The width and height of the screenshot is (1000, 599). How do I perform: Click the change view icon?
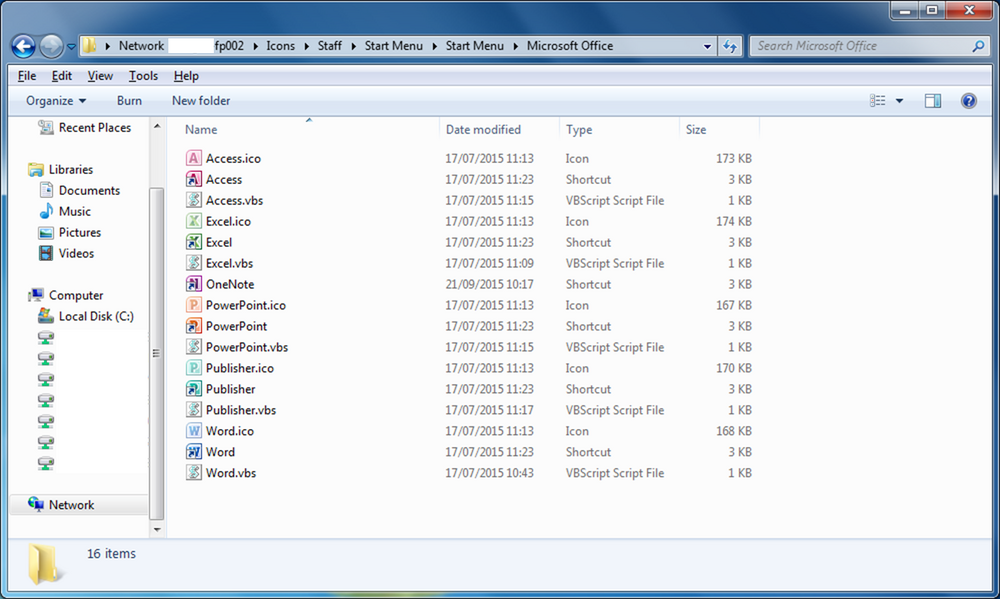878,101
